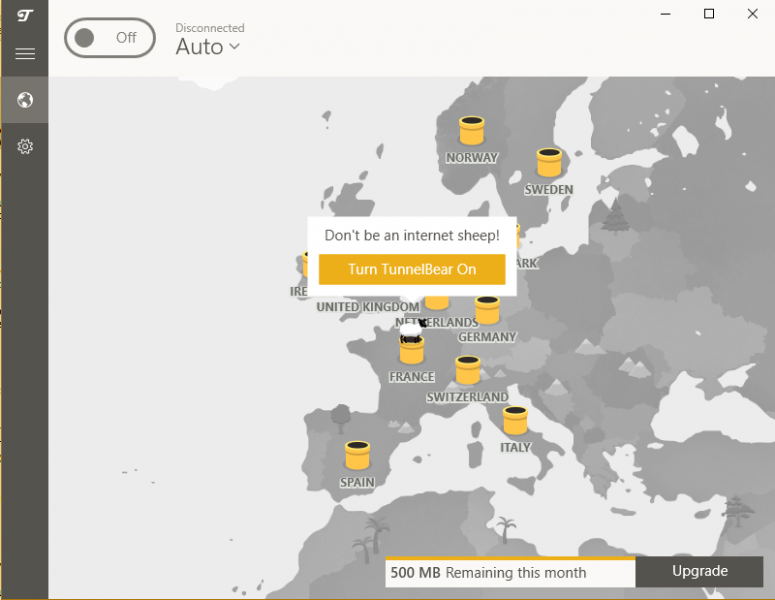Click the TunnelBear logo icon
The height and width of the screenshot is (600, 775).
coord(25,16)
